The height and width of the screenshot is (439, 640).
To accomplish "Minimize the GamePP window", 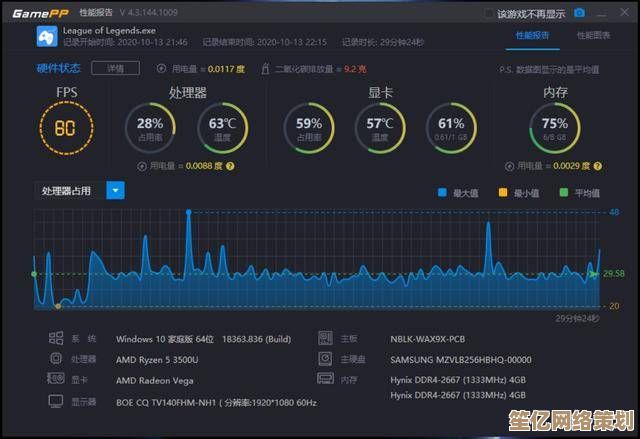I will click(602, 13).
